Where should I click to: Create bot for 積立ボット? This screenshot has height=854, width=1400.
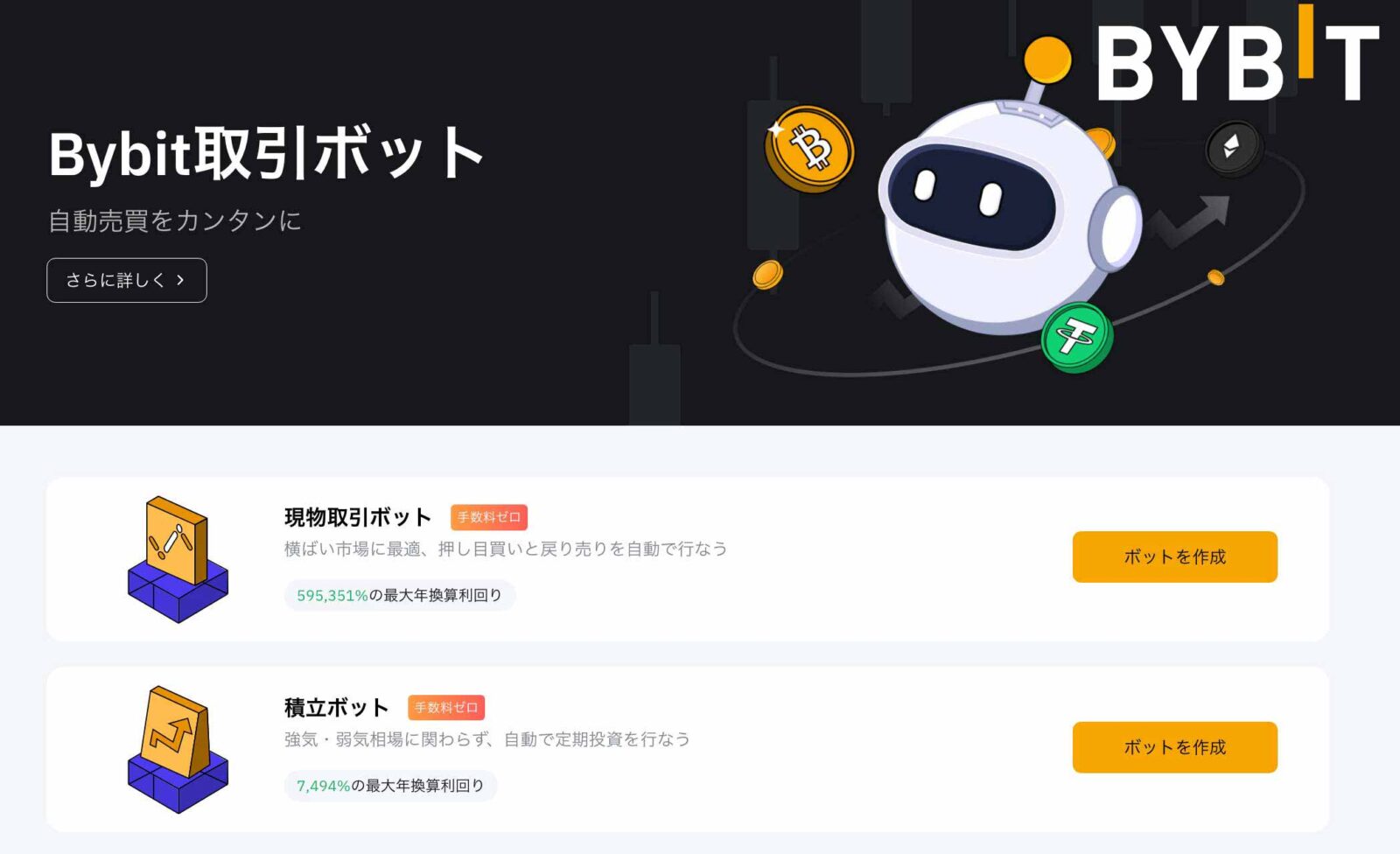[x=1174, y=747]
